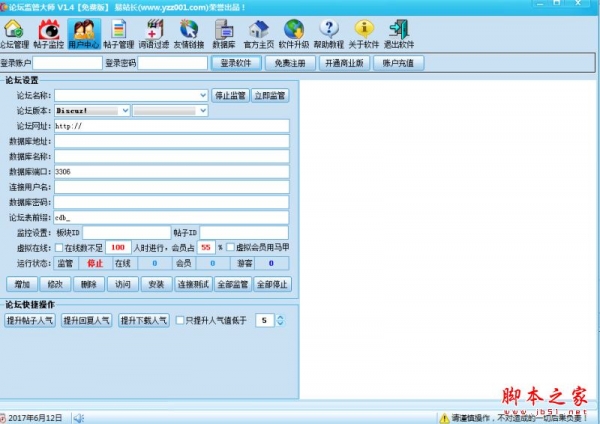Click 登录软件 button
The width and height of the screenshot is (600, 424).
(x=236, y=63)
